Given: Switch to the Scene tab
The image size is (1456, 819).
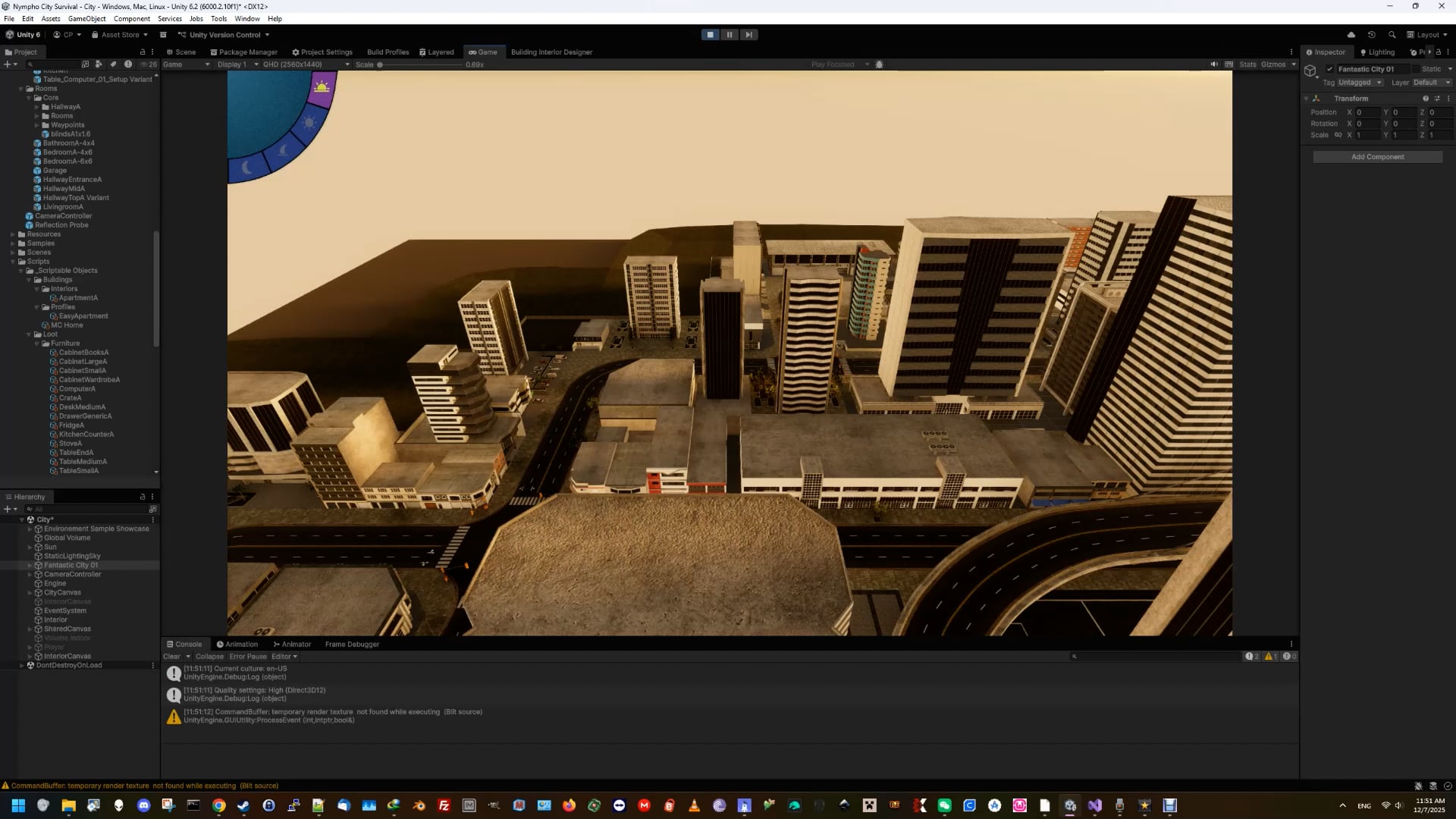Looking at the screenshot, I should (x=180, y=52).
